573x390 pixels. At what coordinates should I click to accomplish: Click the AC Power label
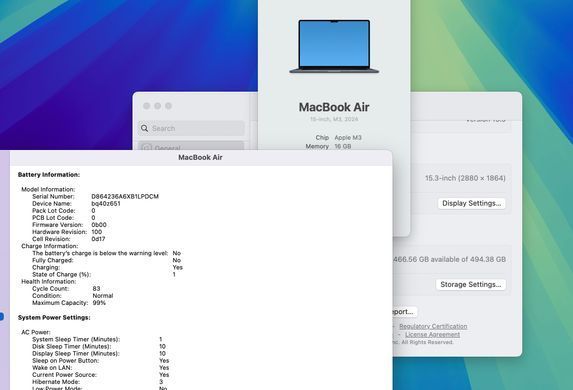pyautogui.click(x=36, y=332)
